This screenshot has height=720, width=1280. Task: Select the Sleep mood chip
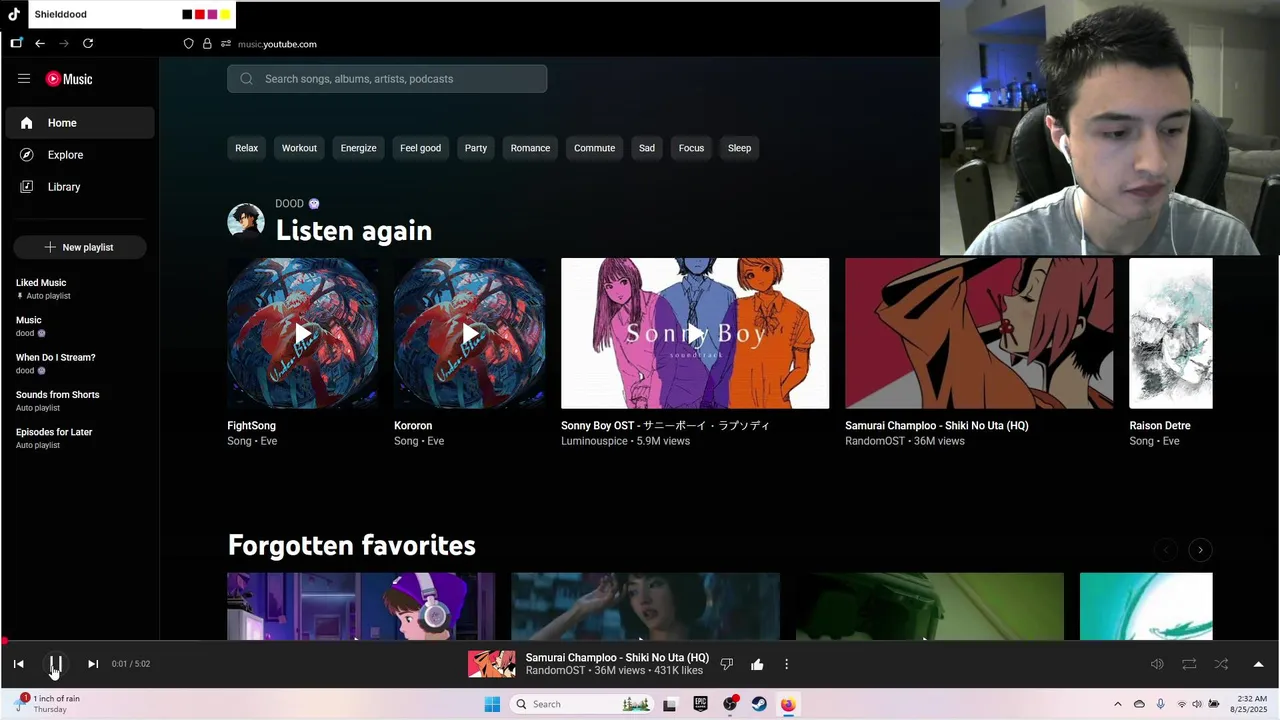[739, 148]
